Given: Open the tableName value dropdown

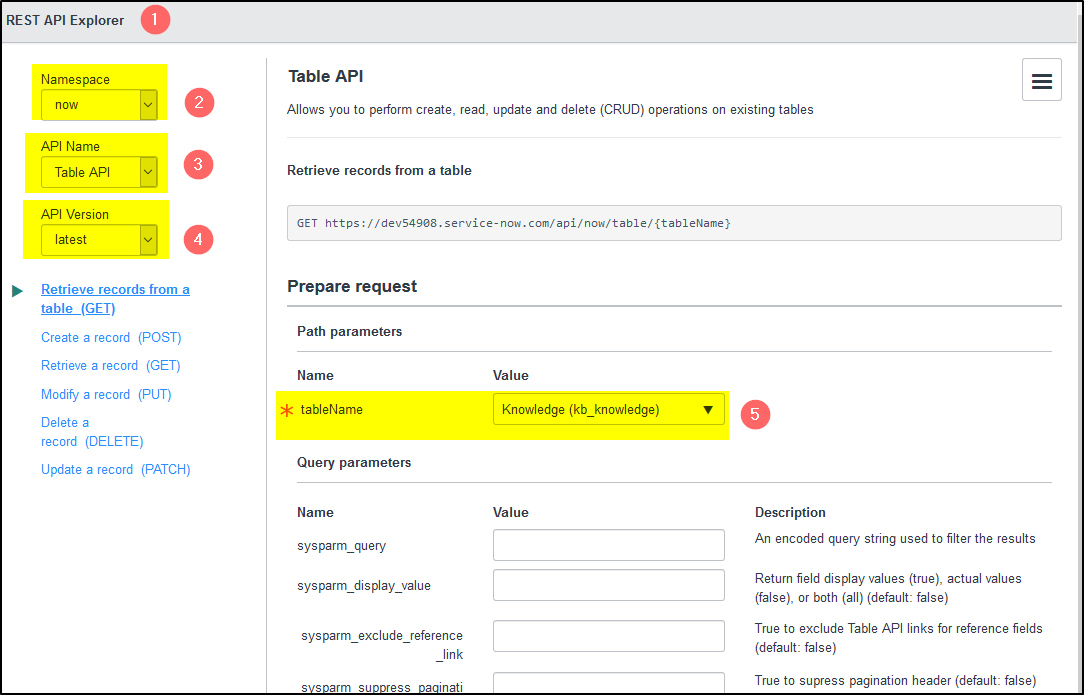Looking at the screenshot, I should pos(608,409).
